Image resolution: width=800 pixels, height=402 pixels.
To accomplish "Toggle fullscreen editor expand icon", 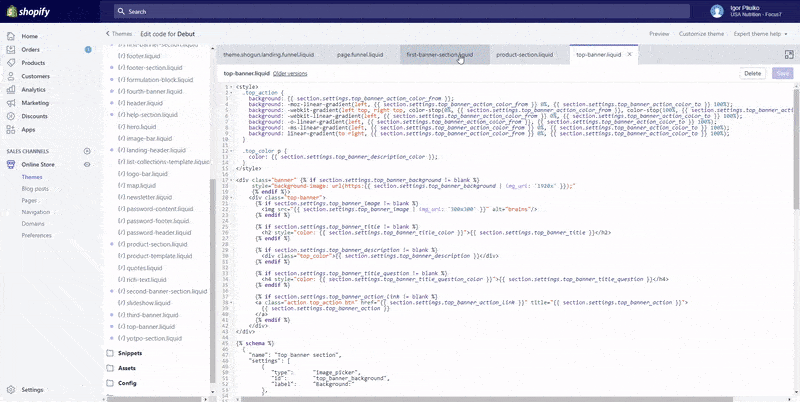I will pyautogui.click(x=789, y=55).
